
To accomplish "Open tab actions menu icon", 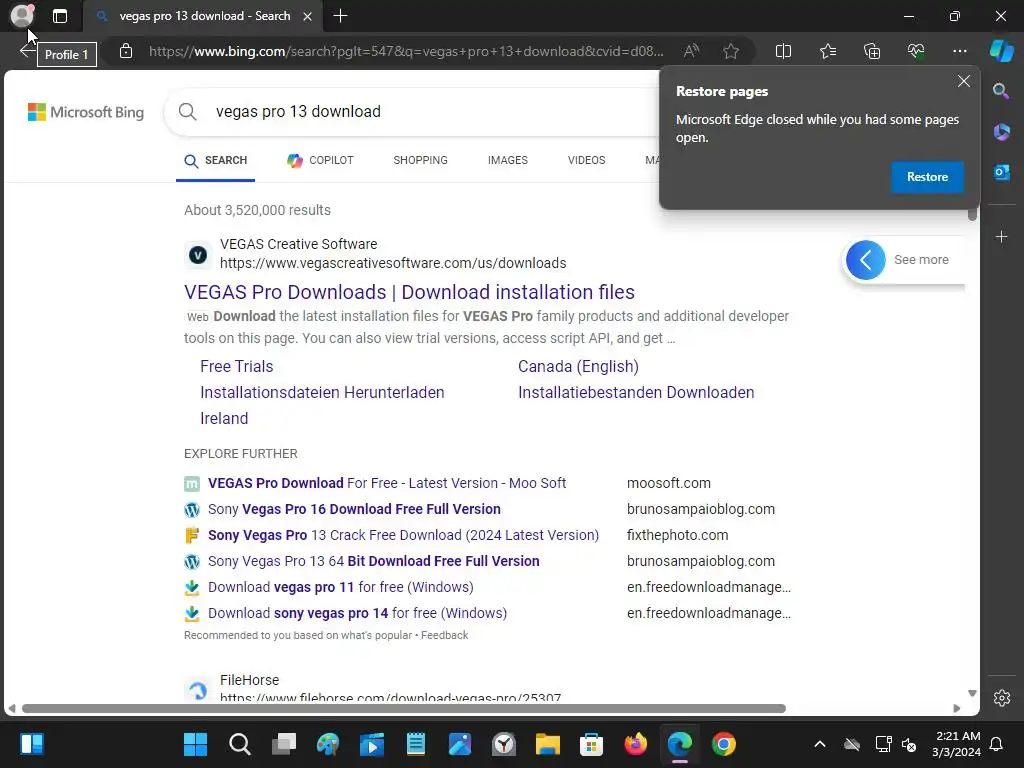I will (60, 16).
